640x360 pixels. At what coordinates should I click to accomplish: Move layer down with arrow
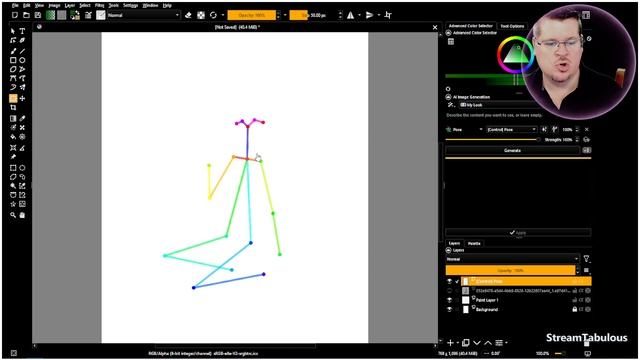point(477,343)
